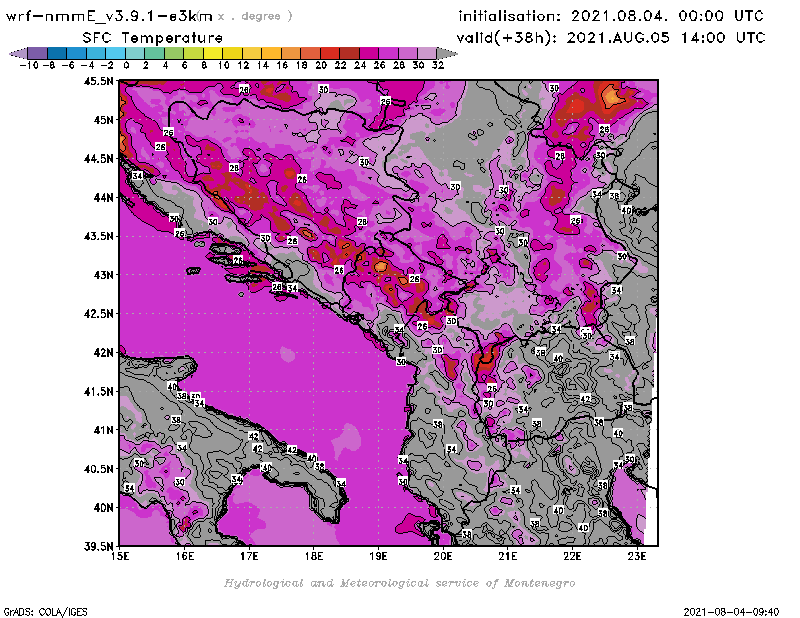
Task: Click the valid time '2021.AUG.05 14:00 UTC'
Action: click(666, 38)
